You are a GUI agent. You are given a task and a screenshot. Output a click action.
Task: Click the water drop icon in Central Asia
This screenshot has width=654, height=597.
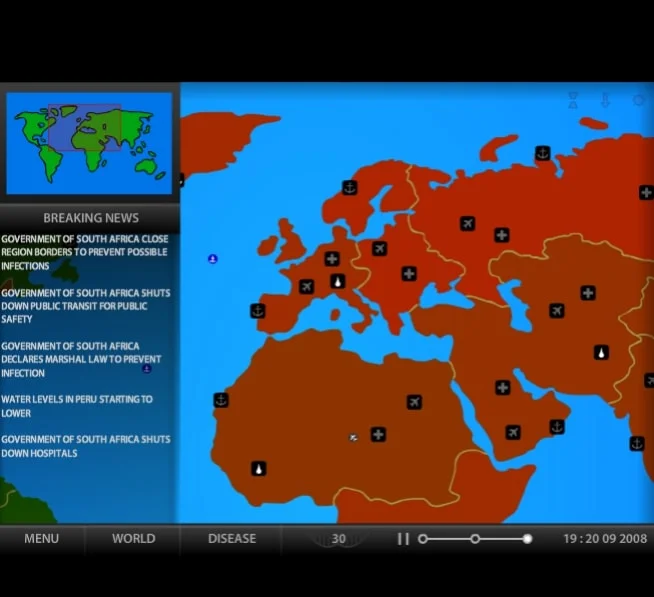click(x=601, y=353)
